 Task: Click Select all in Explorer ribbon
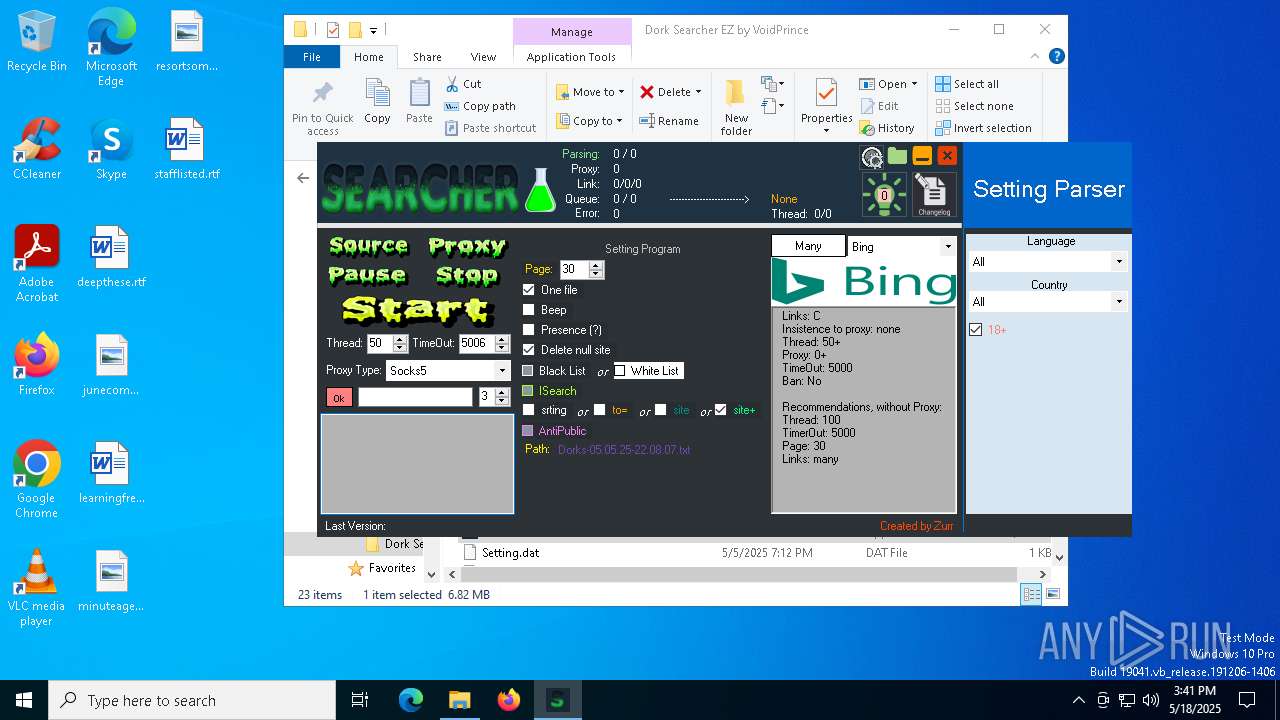967,84
